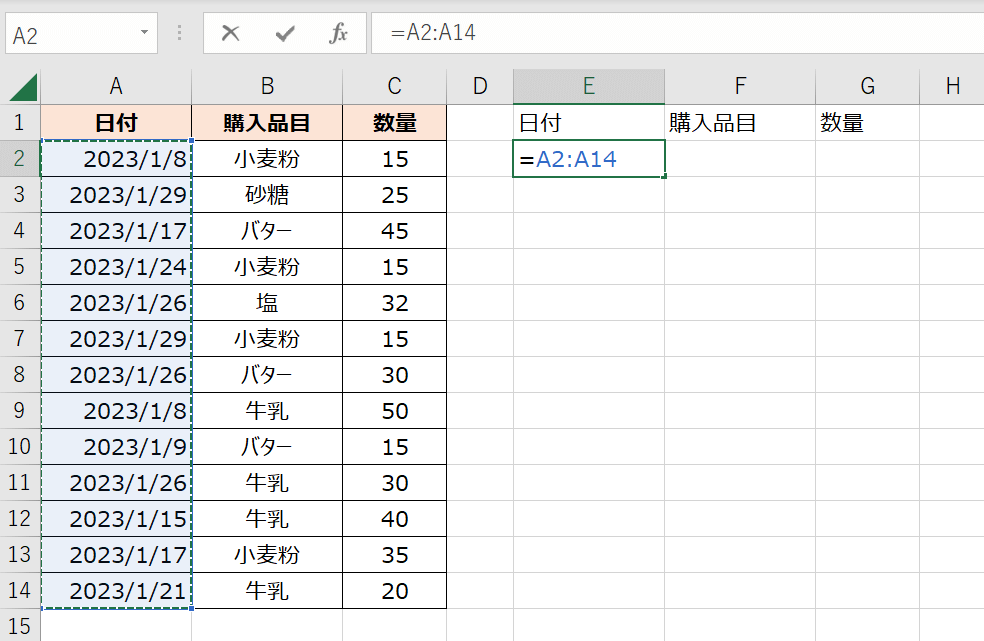Image resolution: width=984 pixels, height=641 pixels.
Task: Click inside the Name Box showing A2
Action: pos(70,34)
